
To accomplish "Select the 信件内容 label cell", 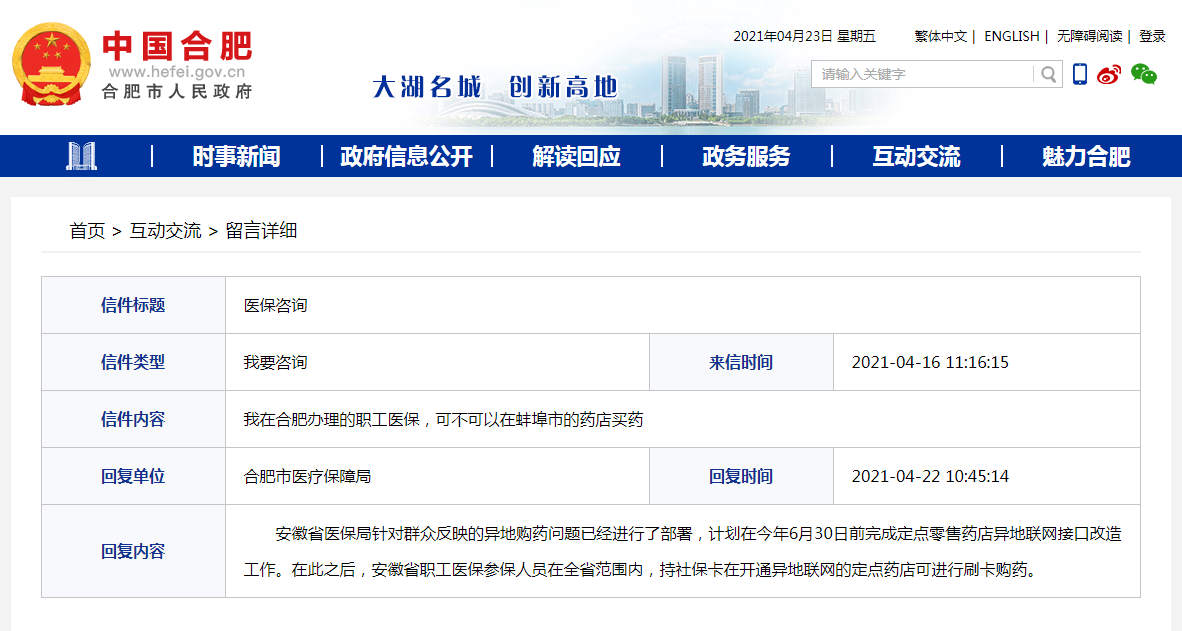I will coord(133,420).
